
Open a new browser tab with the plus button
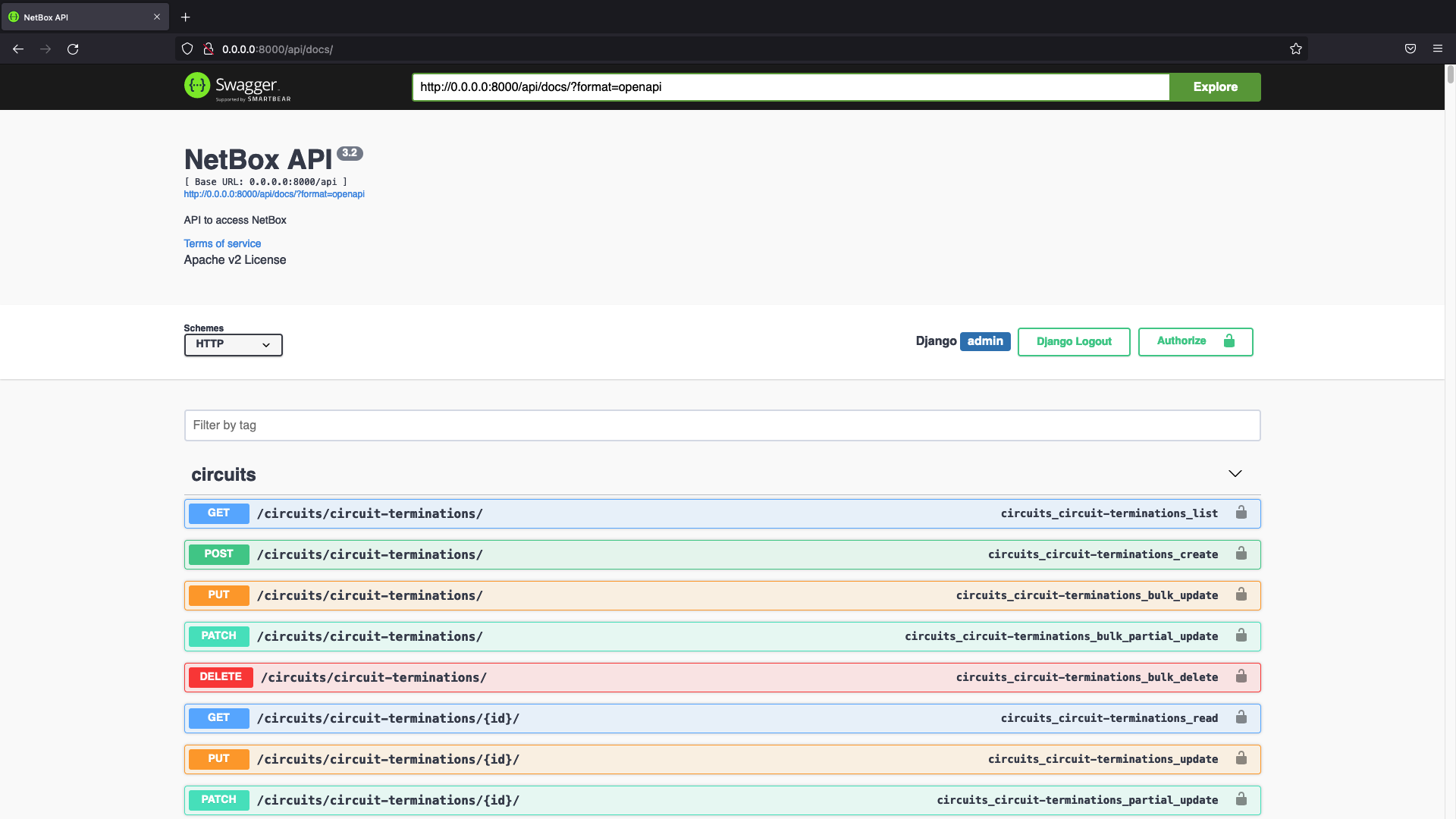pos(185,17)
